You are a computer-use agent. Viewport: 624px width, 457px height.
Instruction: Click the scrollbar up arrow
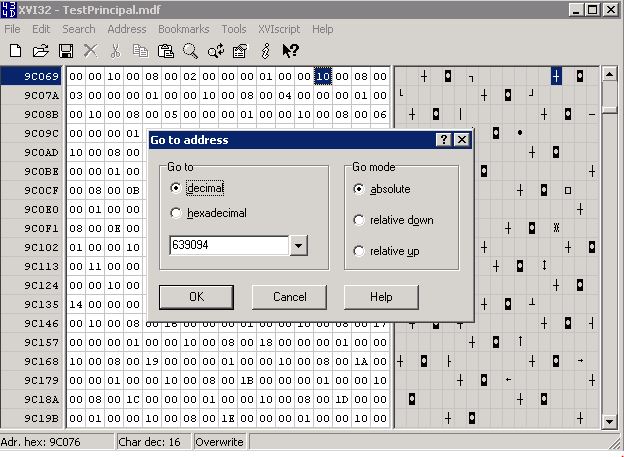tap(609, 74)
